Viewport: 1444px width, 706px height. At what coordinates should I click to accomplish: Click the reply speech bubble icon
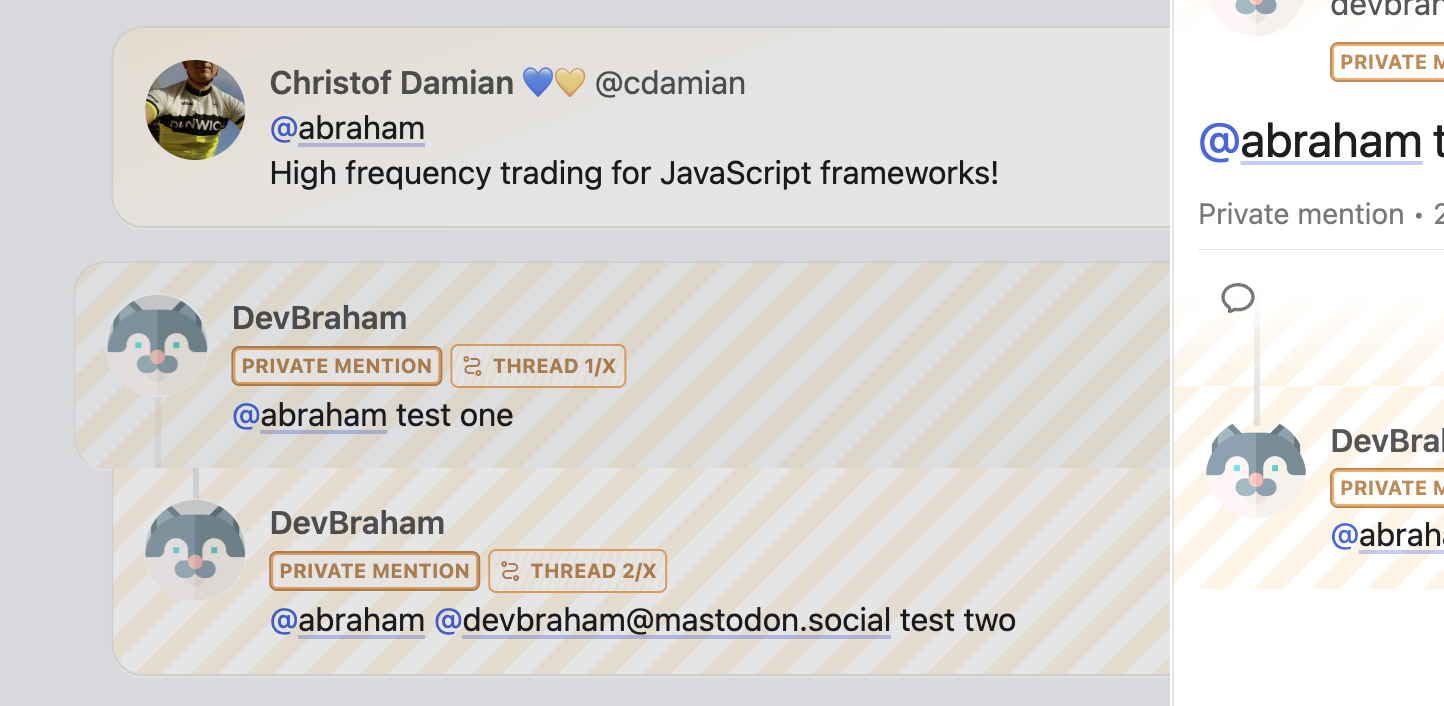pos(1238,298)
